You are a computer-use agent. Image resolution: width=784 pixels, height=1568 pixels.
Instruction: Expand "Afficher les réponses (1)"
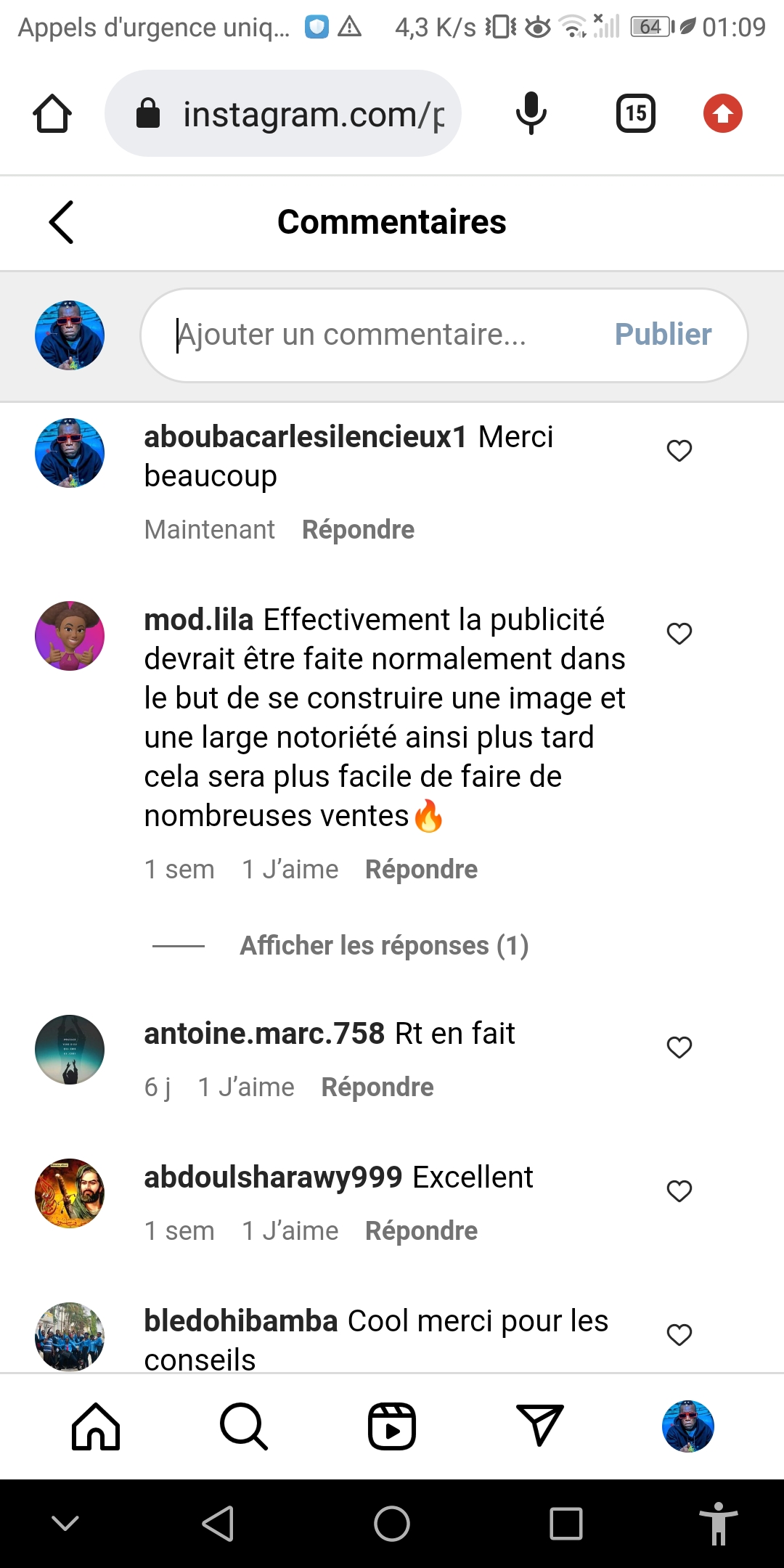[x=384, y=946]
